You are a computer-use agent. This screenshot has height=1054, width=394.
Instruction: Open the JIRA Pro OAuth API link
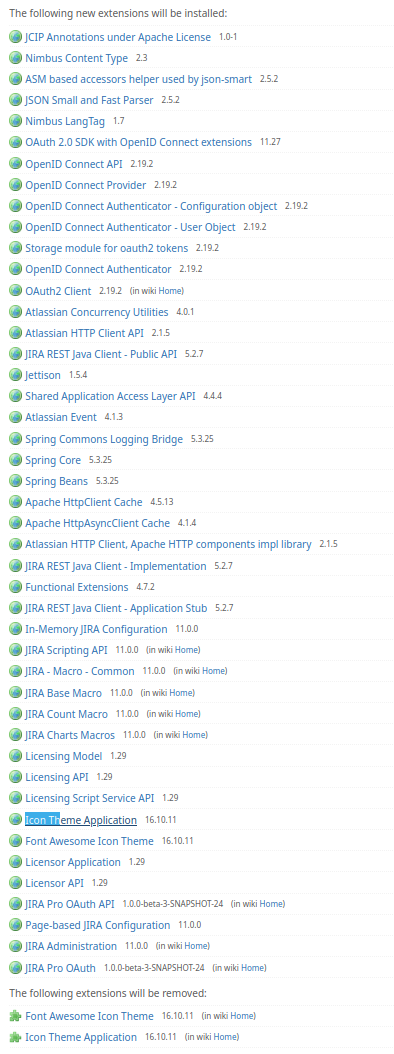point(69,905)
